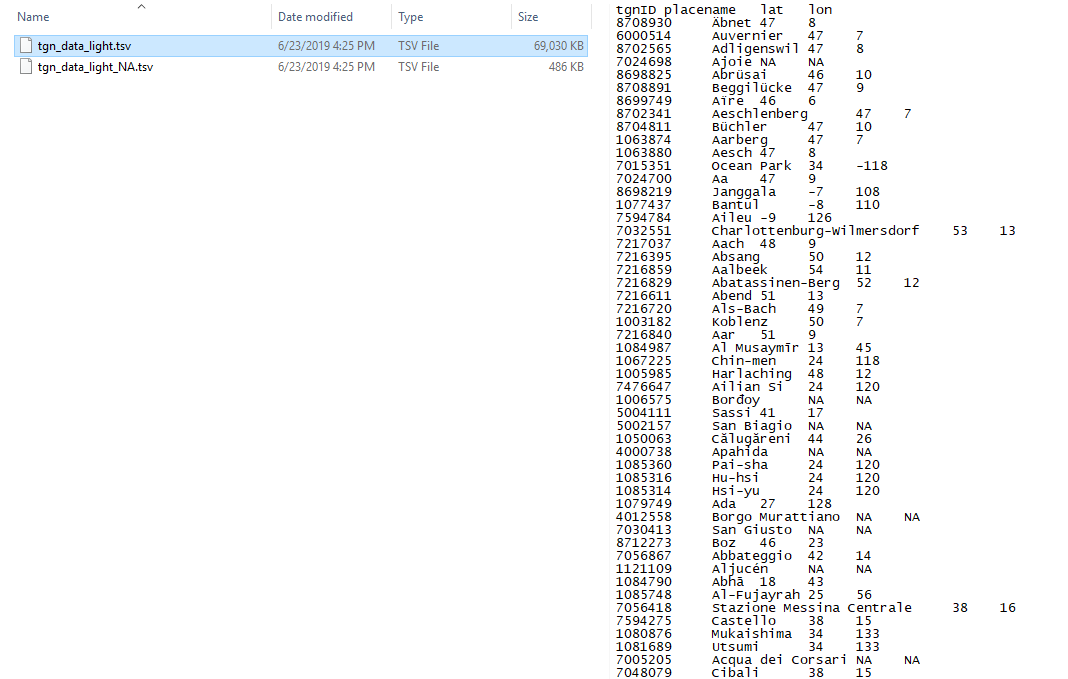
Task: Click the placename Ocean Park
Action: pyautogui.click(x=751, y=165)
